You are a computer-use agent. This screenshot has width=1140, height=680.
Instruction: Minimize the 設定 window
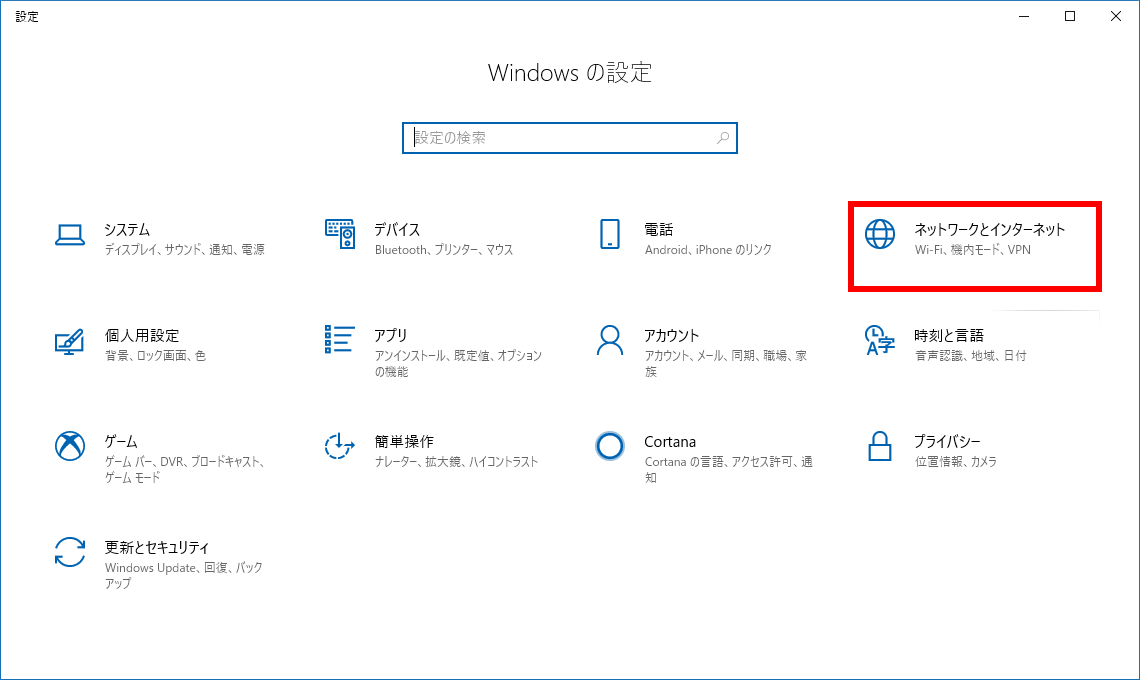[x=1024, y=16]
